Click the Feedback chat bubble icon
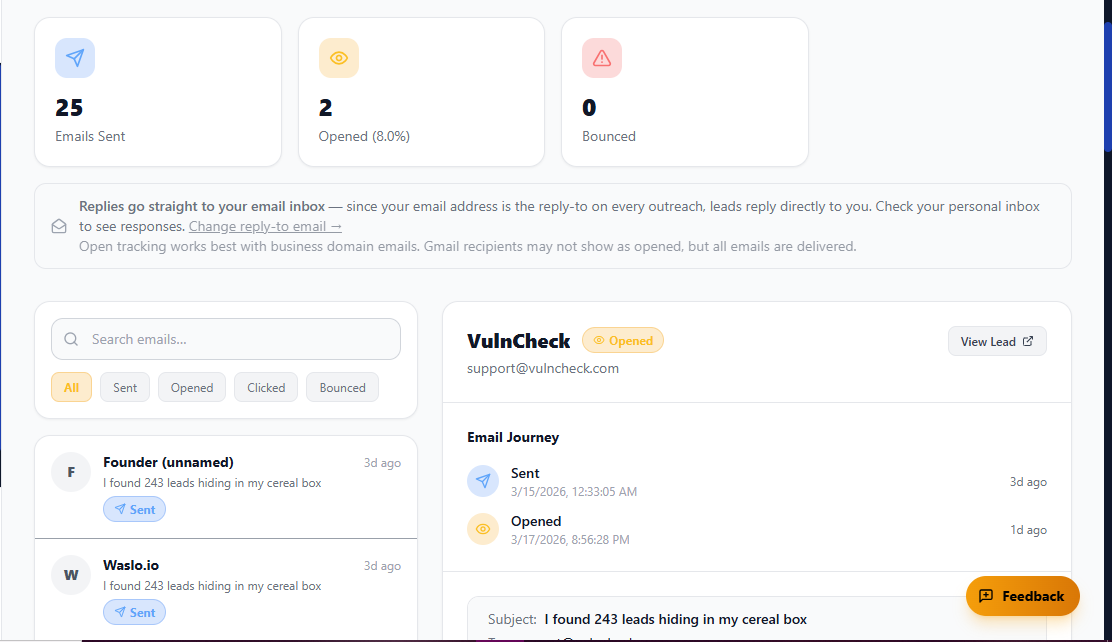The width and height of the screenshot is (1112, 642). [x=985, y=595]
